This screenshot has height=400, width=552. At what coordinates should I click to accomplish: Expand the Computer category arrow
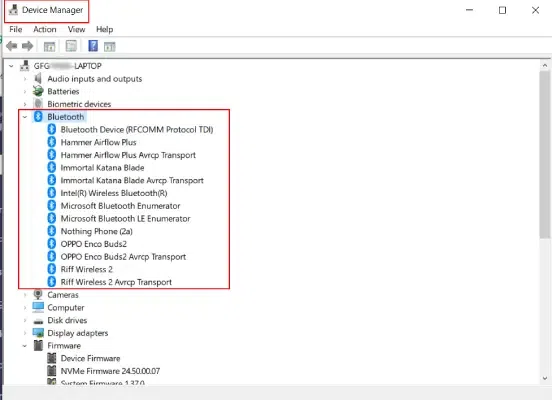coord(25,307)
